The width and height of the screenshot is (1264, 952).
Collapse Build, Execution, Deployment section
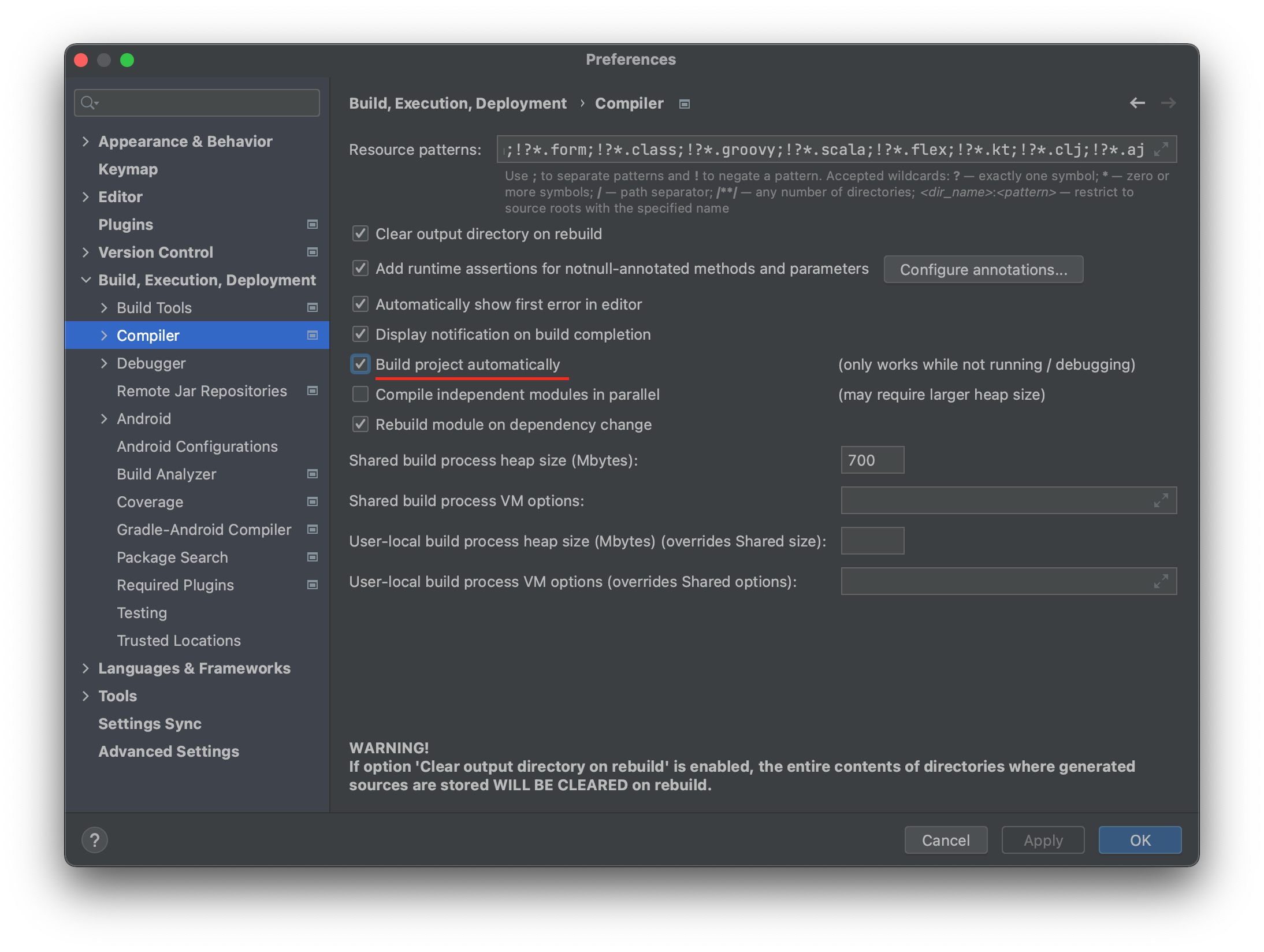point(85,280)
